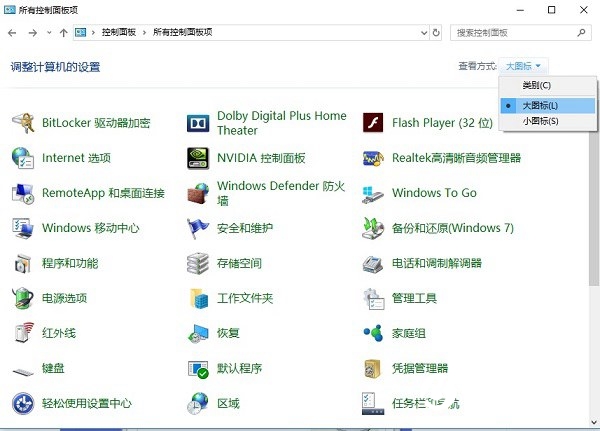Click the Flash Player (32 位) icon

374,123
